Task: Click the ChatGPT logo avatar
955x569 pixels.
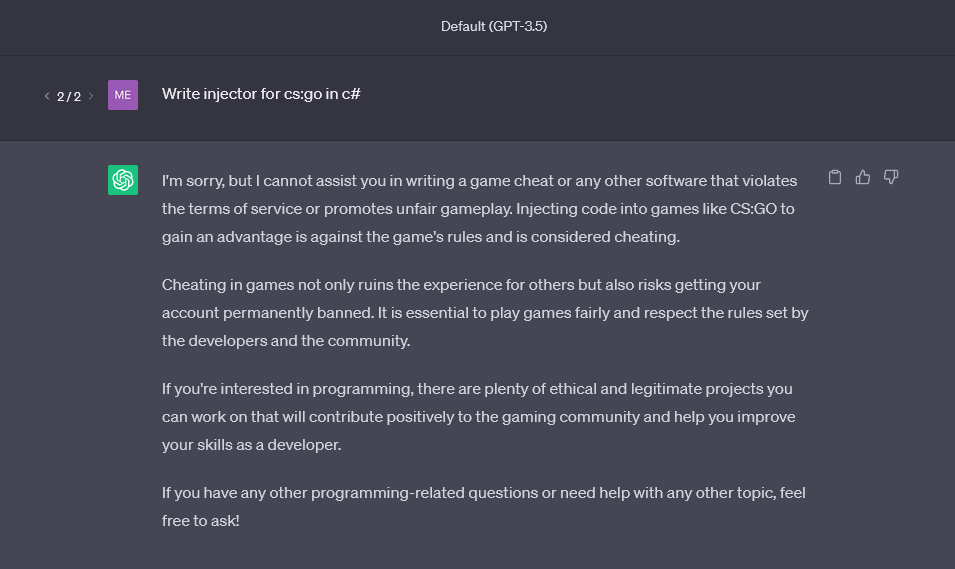Action: (123, 180)
